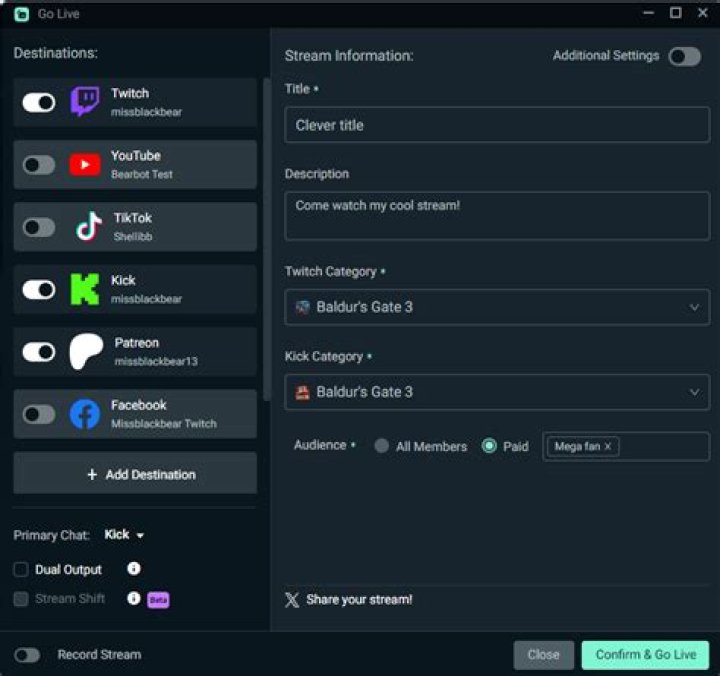The width and height of the screenshot is (720, 676).
Task: Minimize the Go Live window
Action: (648, 13)
